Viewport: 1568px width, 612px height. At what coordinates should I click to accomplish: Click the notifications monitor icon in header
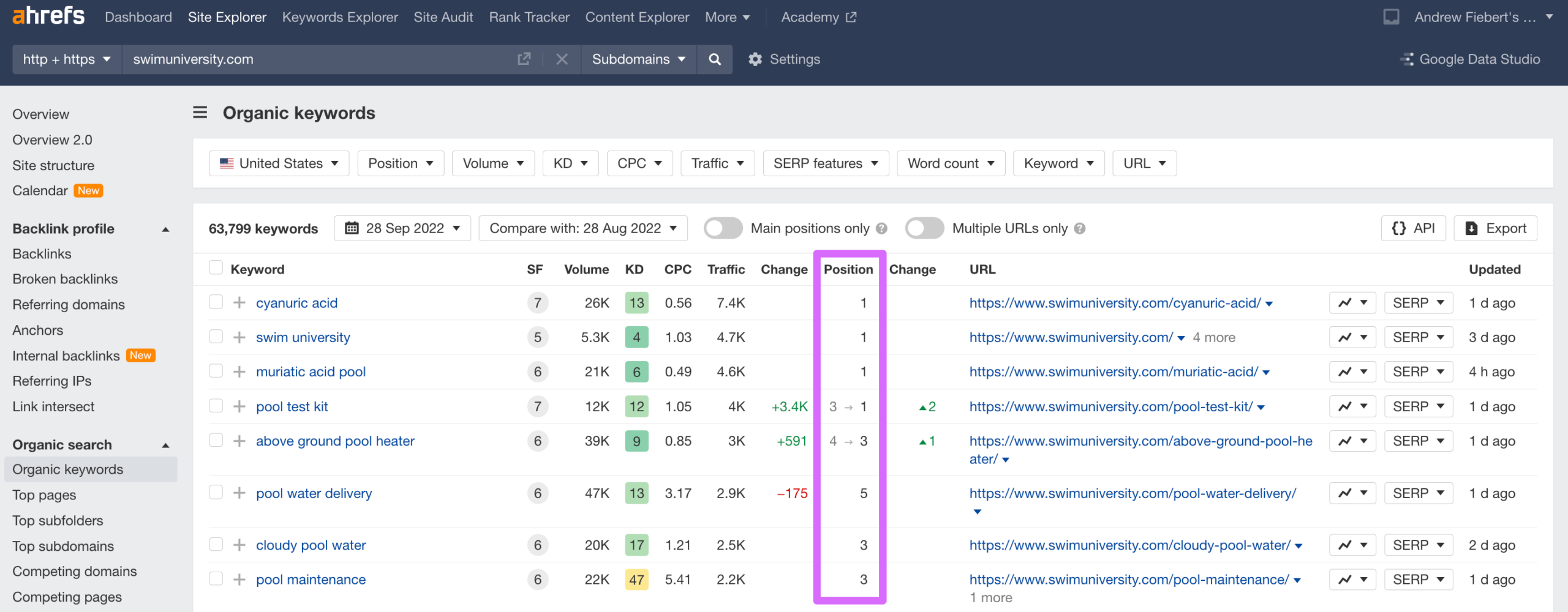[x=1390, y=17]
